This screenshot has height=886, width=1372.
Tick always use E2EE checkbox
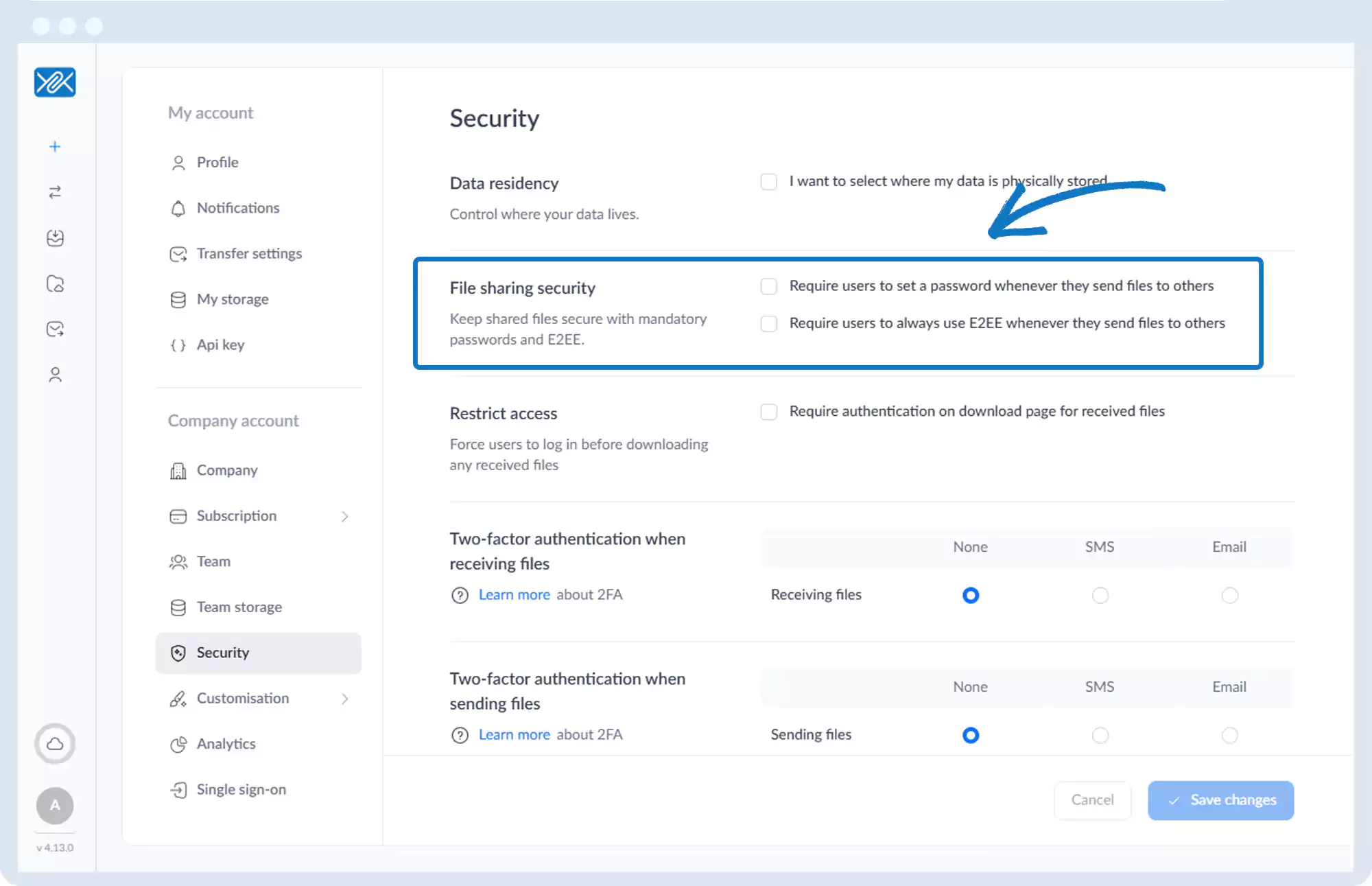pyautogui.click(x=768, y=323)
